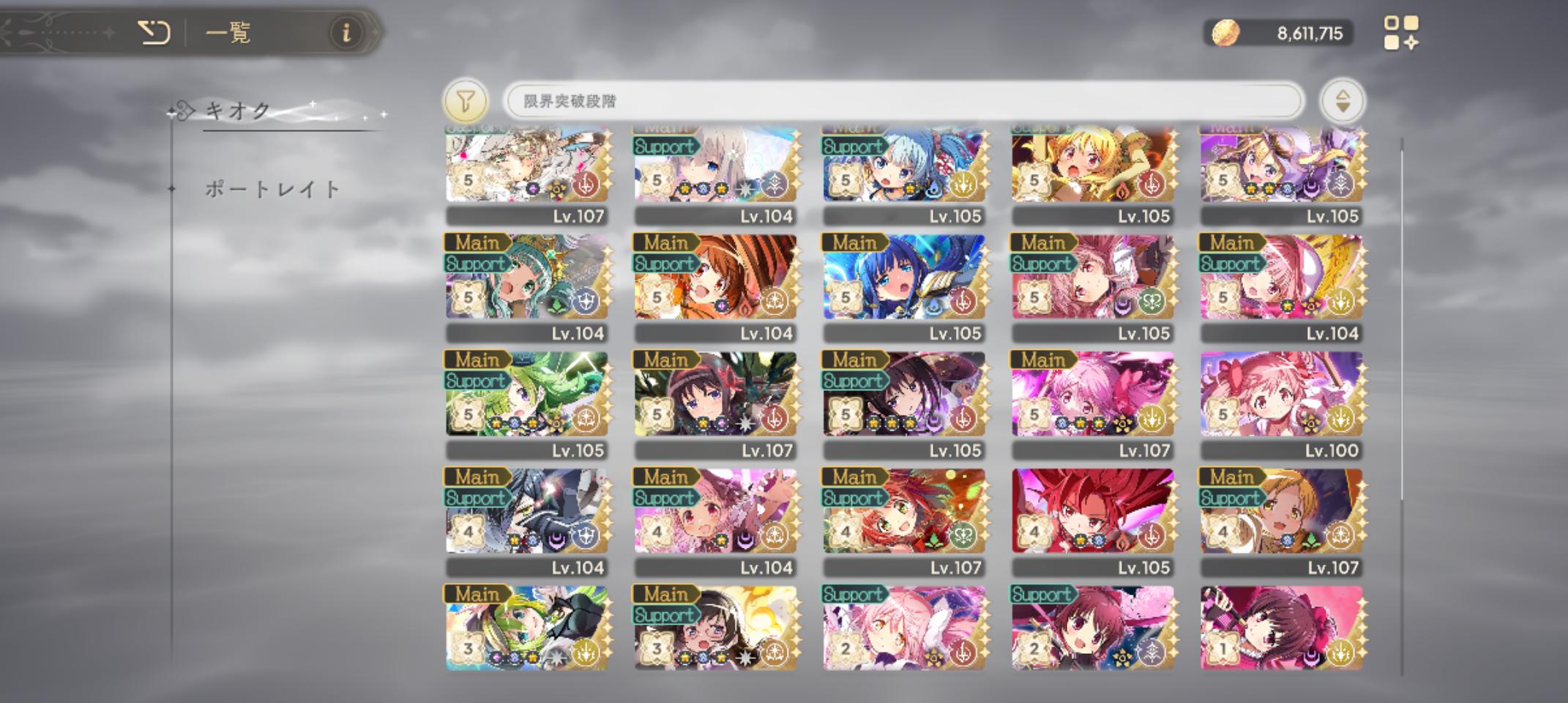Select the green-haired rank 3 Main card
The height and width of the screenshot is (703, 1568).
pos(526,628)
